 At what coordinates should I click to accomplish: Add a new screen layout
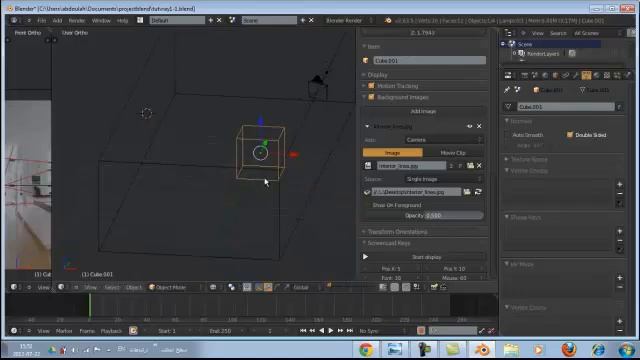click(211, 20)
